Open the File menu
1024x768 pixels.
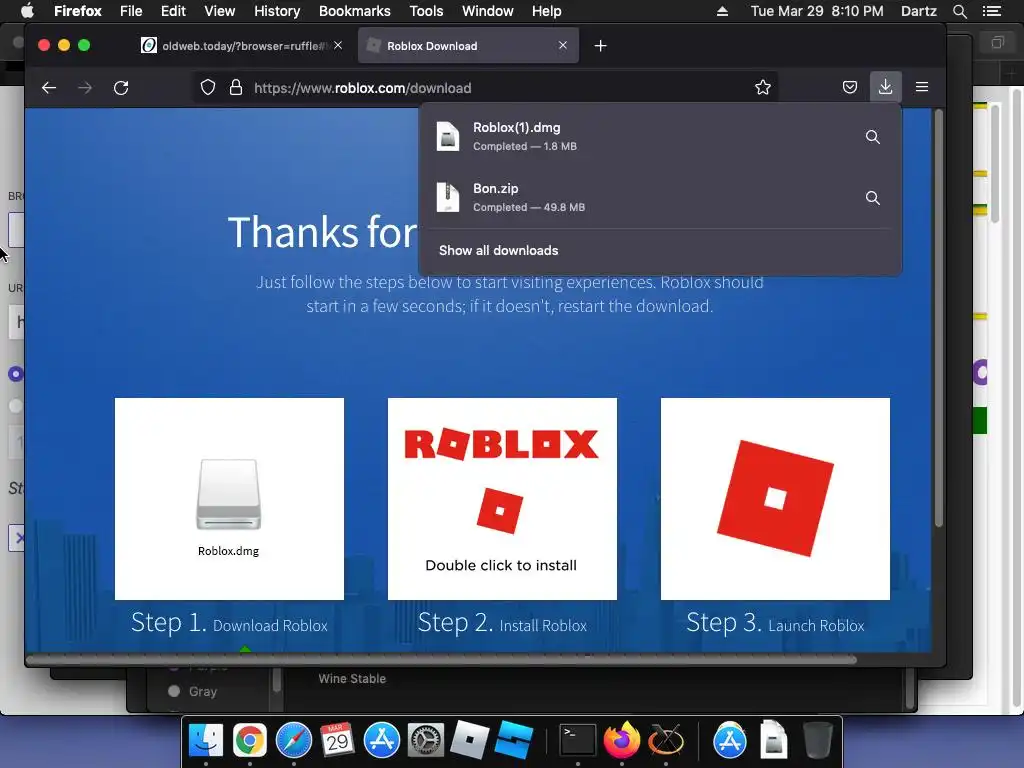tap(131, 11)
